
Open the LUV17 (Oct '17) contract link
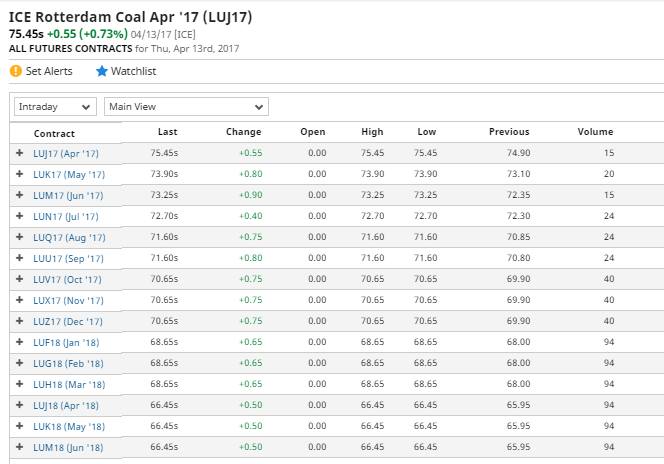tap(67, 279)
